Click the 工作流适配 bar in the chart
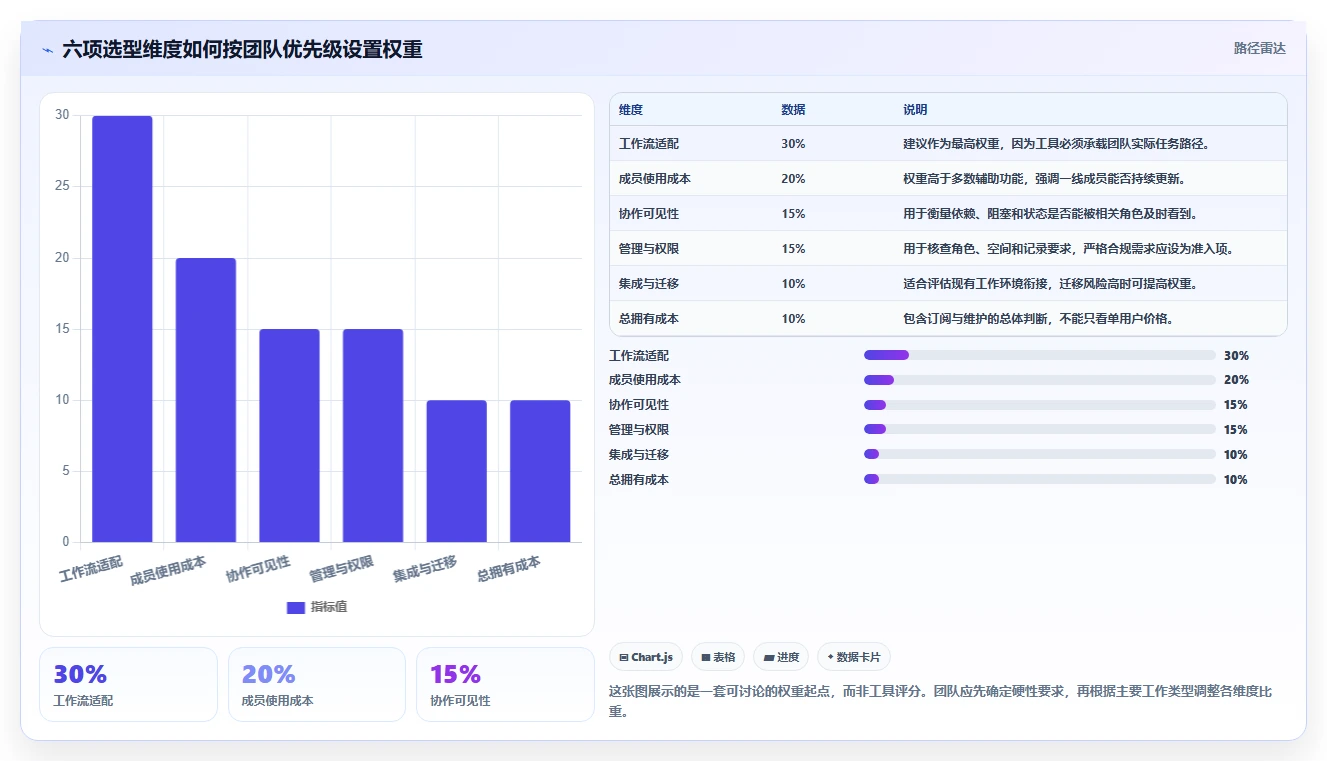This screenshot has height=761, width=1327. pyautogui.click(x=122, y=329)
